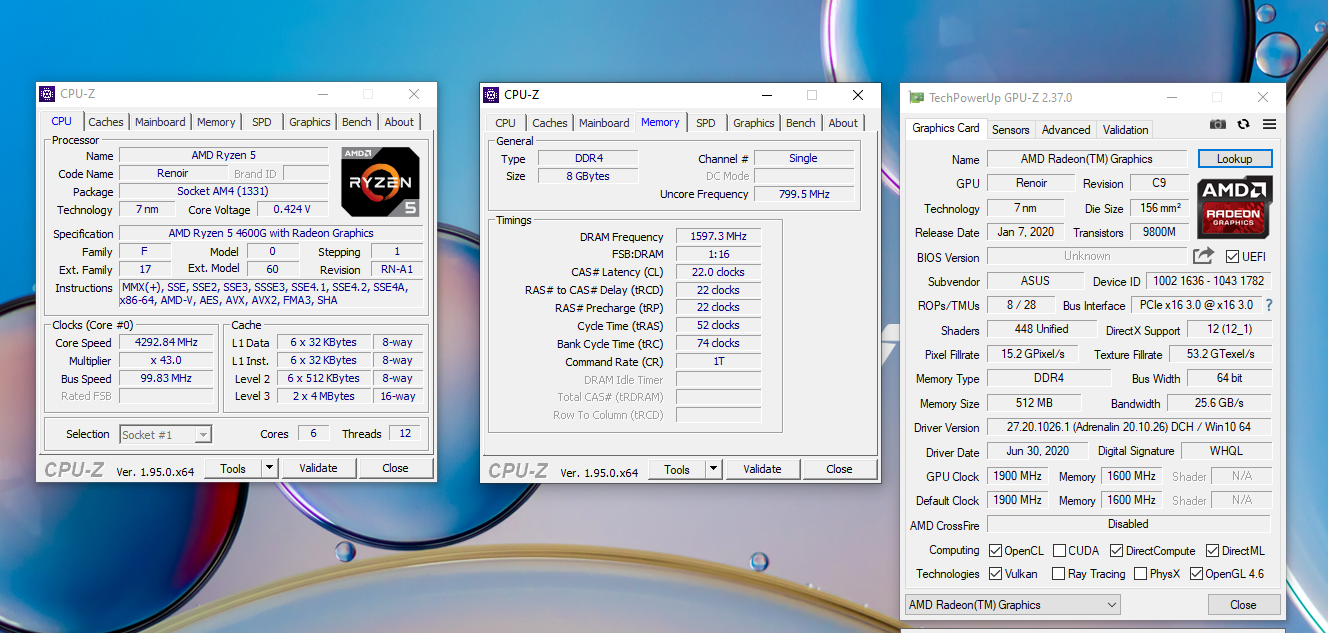Open the Socket #1 selection dropdown
The height and width of the screenshot is (633, 1328).
tap(165, 434)
